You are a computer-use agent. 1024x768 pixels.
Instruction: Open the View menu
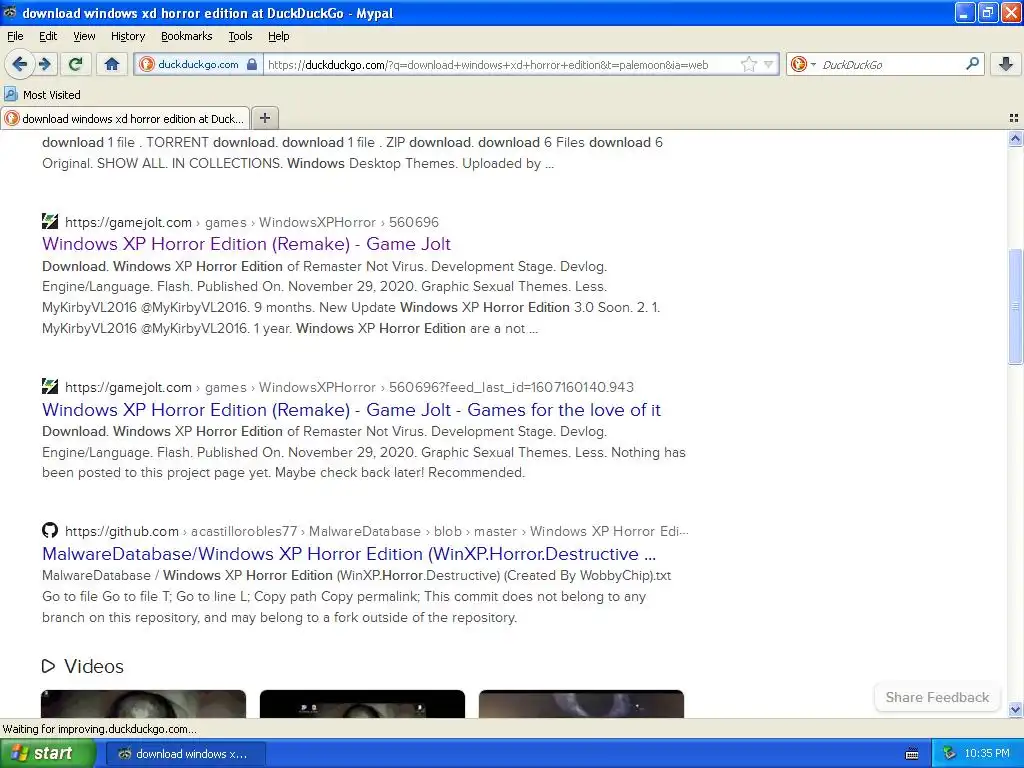(84, 36)
